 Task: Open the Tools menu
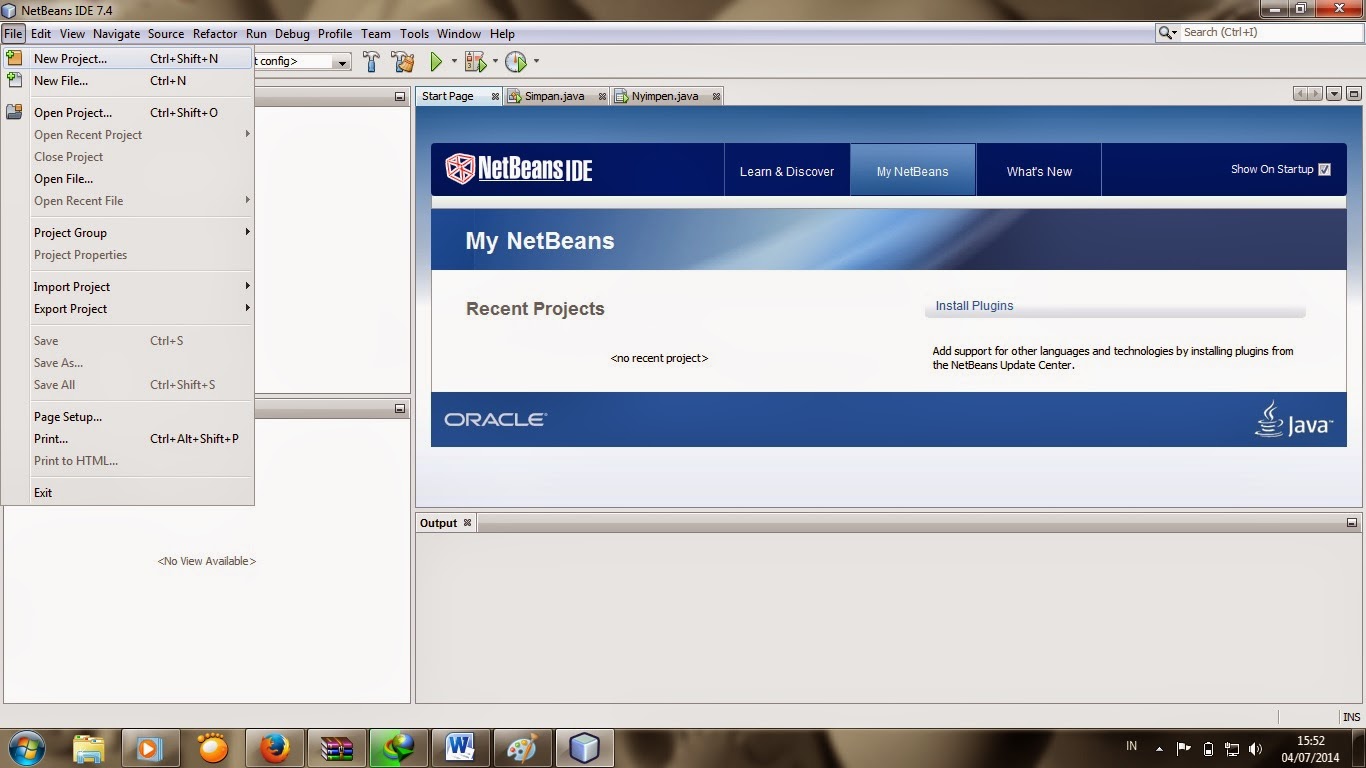pyautogui.click(x=414, y=33)
